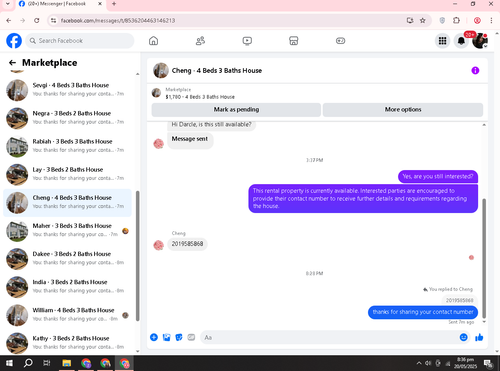Open Facebook home via logo
This screenshot has width=500, height=371.
pos(14,41)
